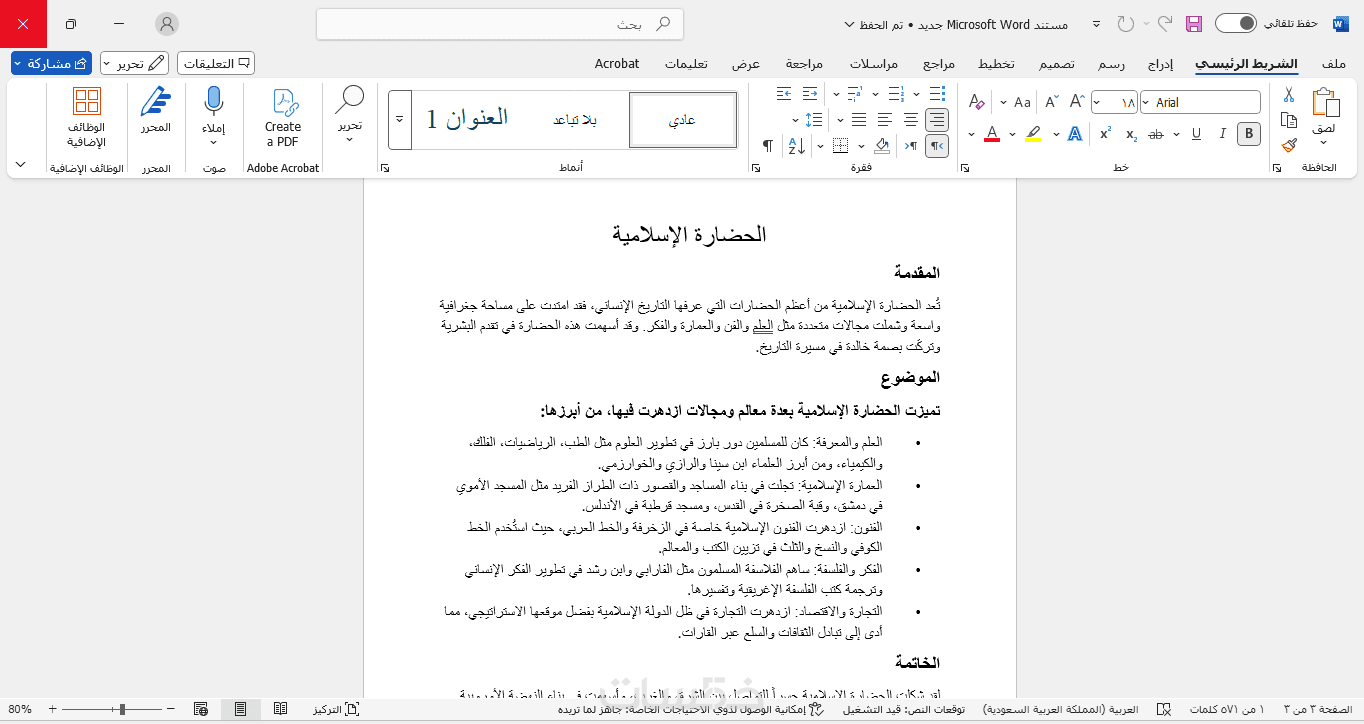Screen dimensions: 1364x724
Task: Toggle Bold formatting
Action: pos(1248,134)
